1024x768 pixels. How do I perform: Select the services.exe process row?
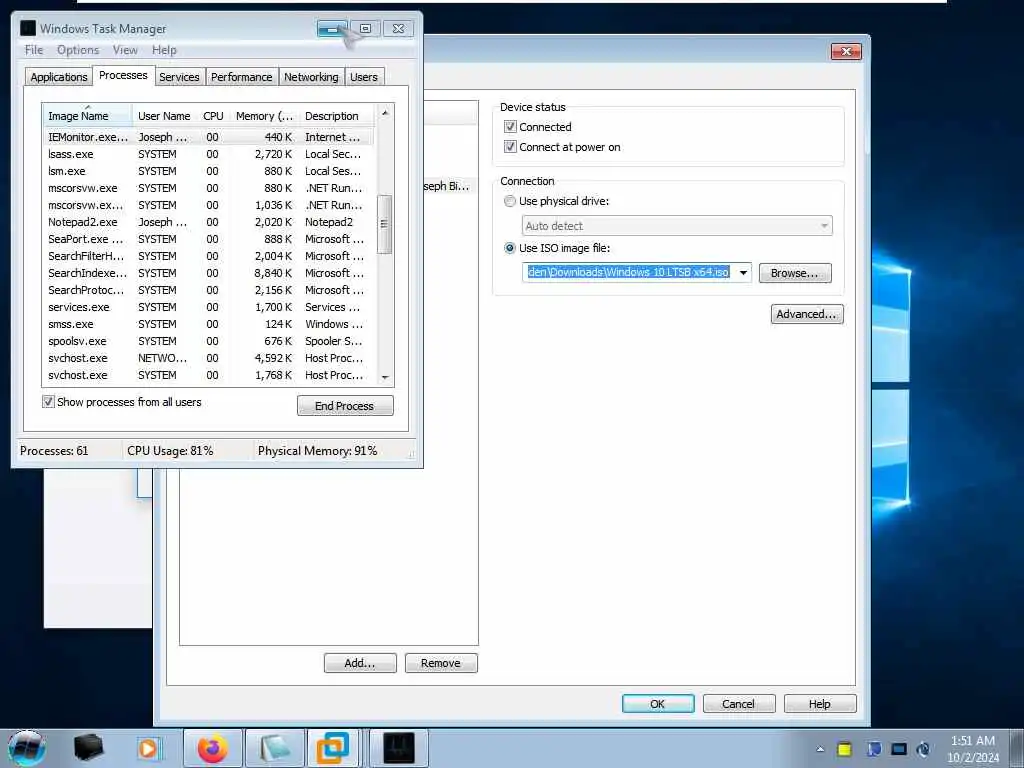click(x=208, y=307)
